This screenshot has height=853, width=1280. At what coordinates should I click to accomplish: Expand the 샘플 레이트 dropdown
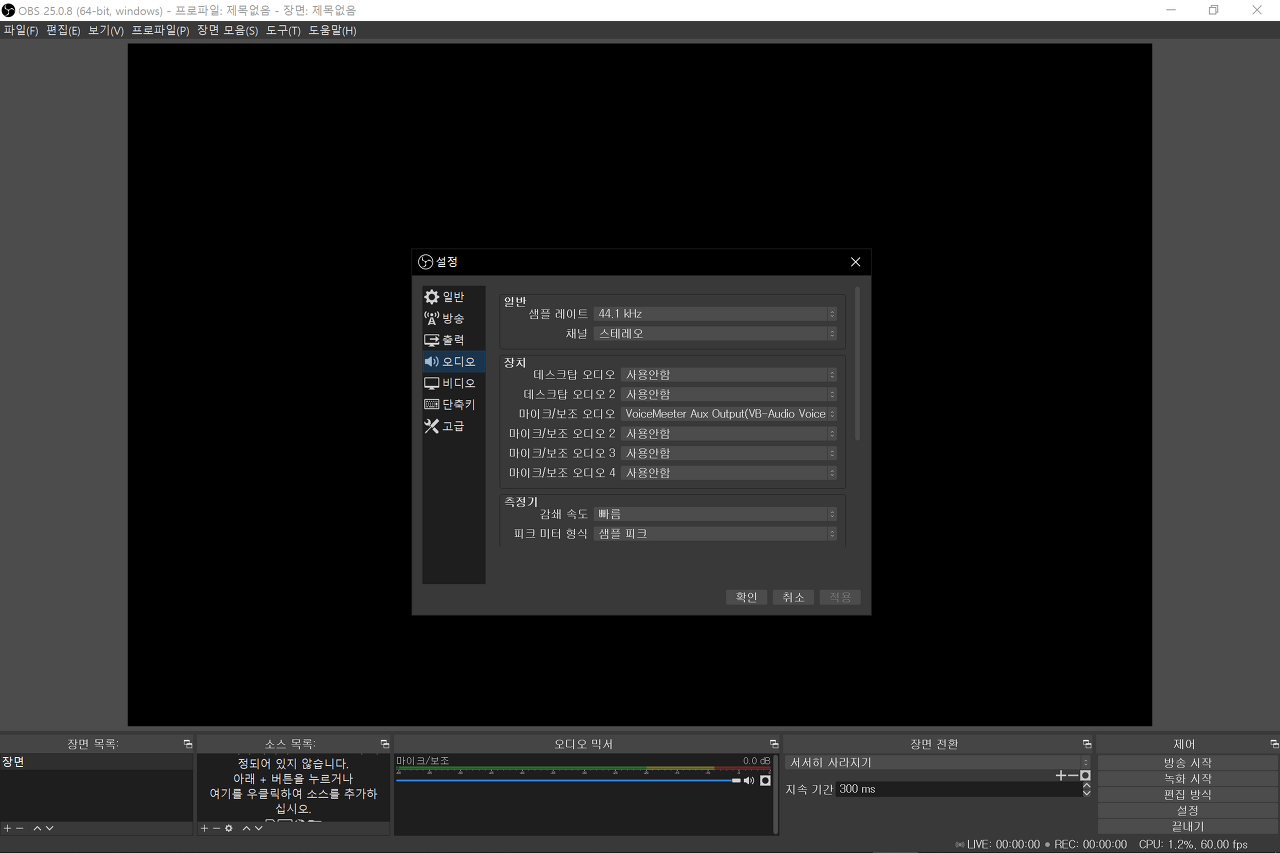pyautogui.click(x=716, y=314)
